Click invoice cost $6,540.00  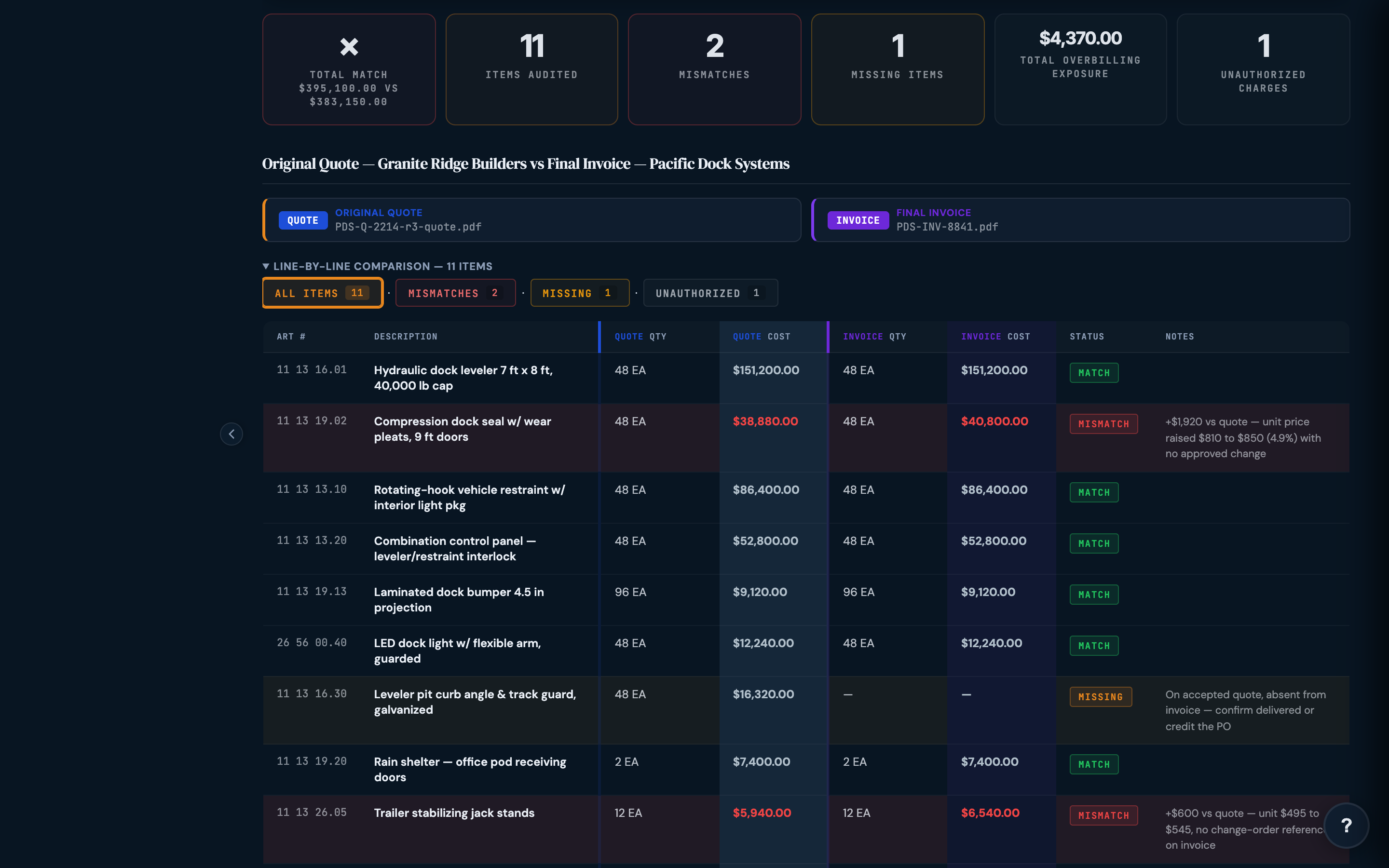click(x=991, y=814)
